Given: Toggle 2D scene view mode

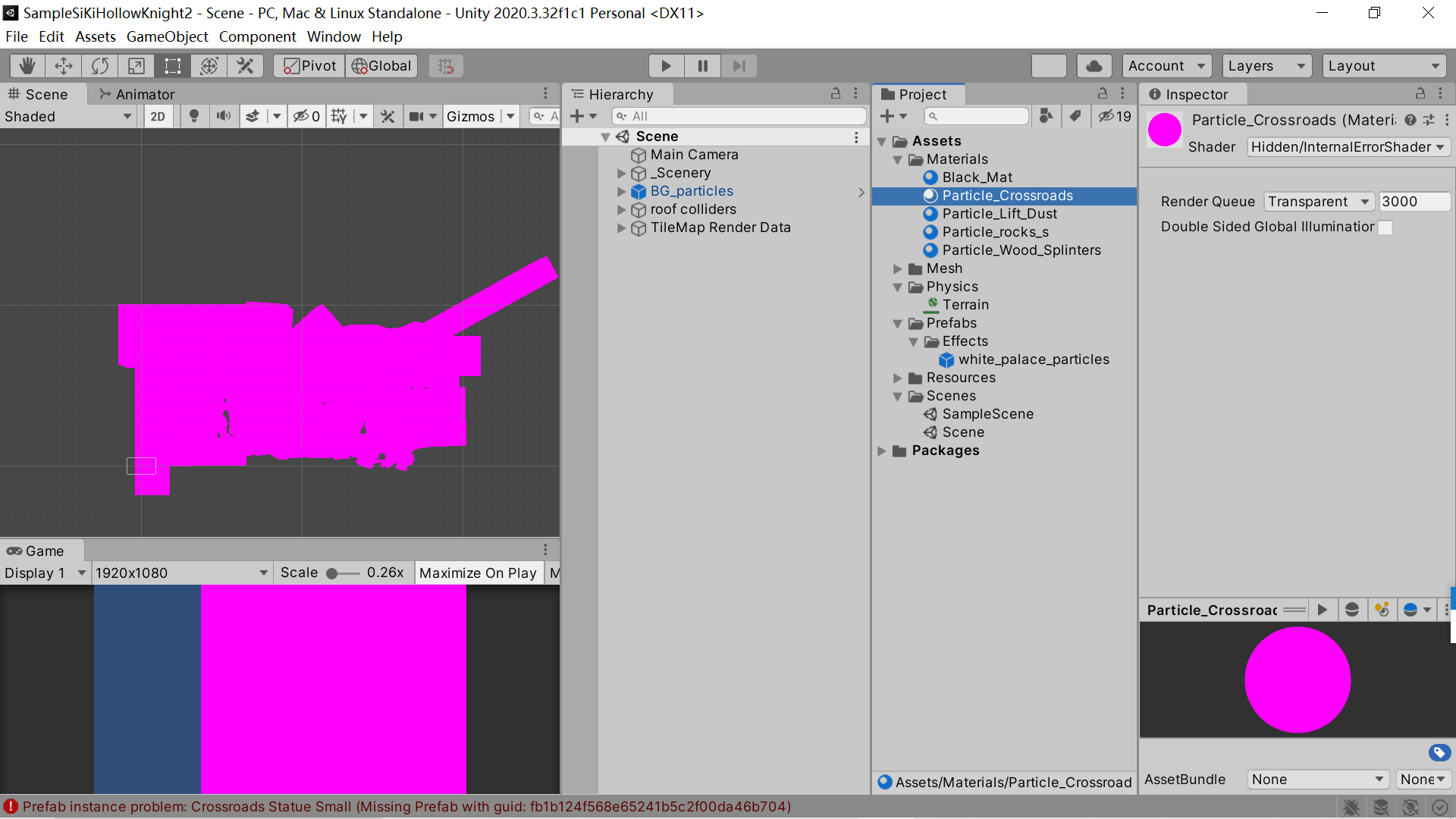Looking at the screenshot, I should (158, 116).
